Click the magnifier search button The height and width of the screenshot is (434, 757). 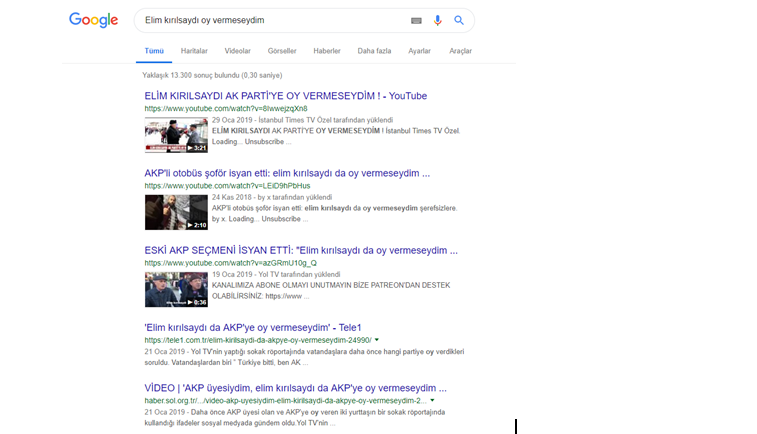click(x=459, y=20)
